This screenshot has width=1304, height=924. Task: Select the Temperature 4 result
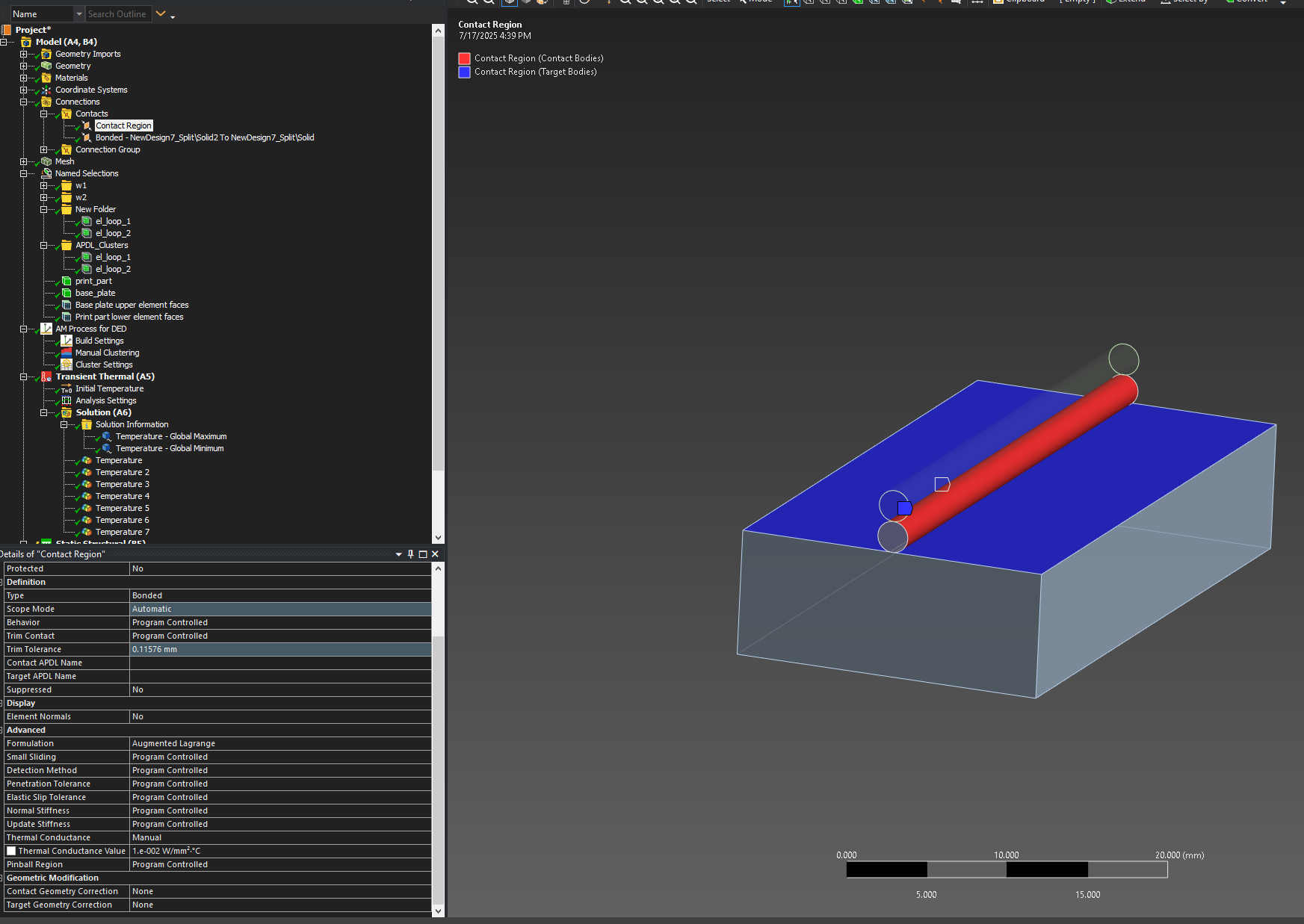click(122, 496)
